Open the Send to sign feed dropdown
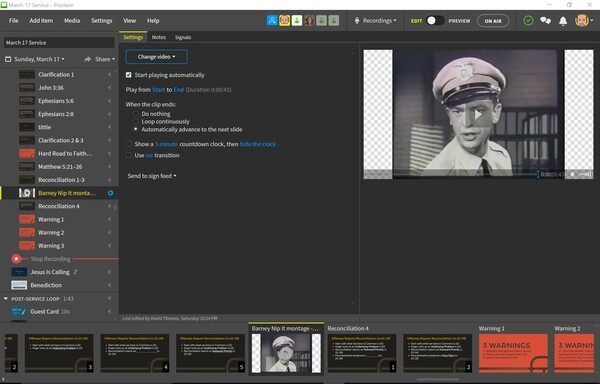 [152, 176]
